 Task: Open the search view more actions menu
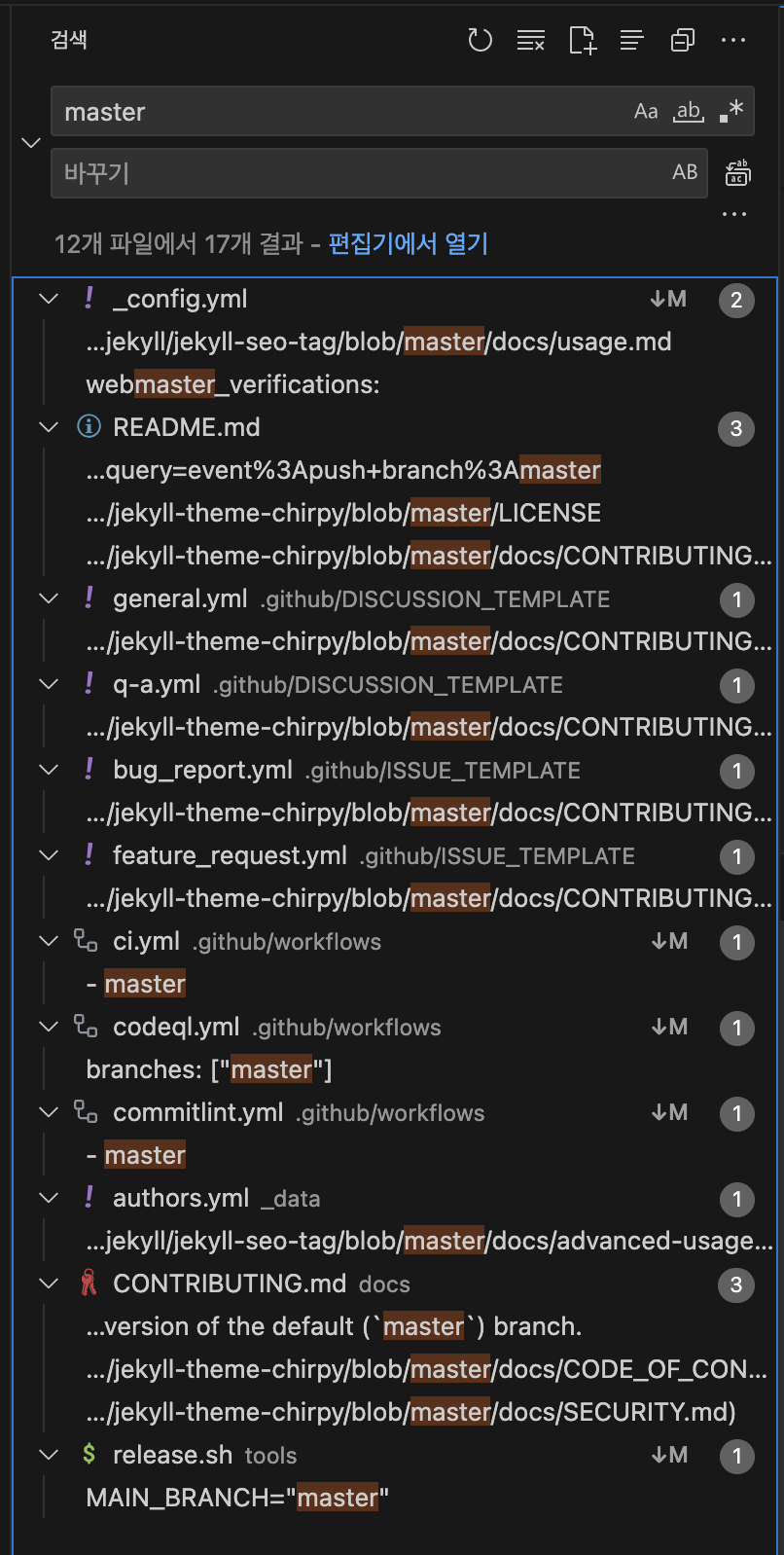(x=733, y=40)
